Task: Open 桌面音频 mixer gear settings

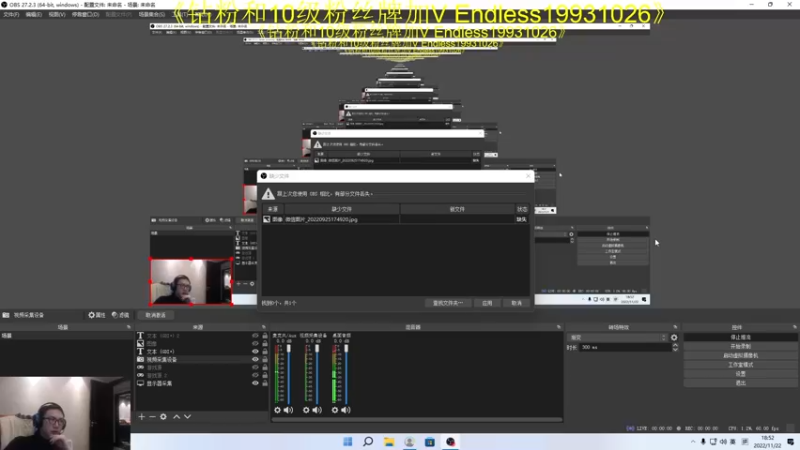Action: point(335,410)
